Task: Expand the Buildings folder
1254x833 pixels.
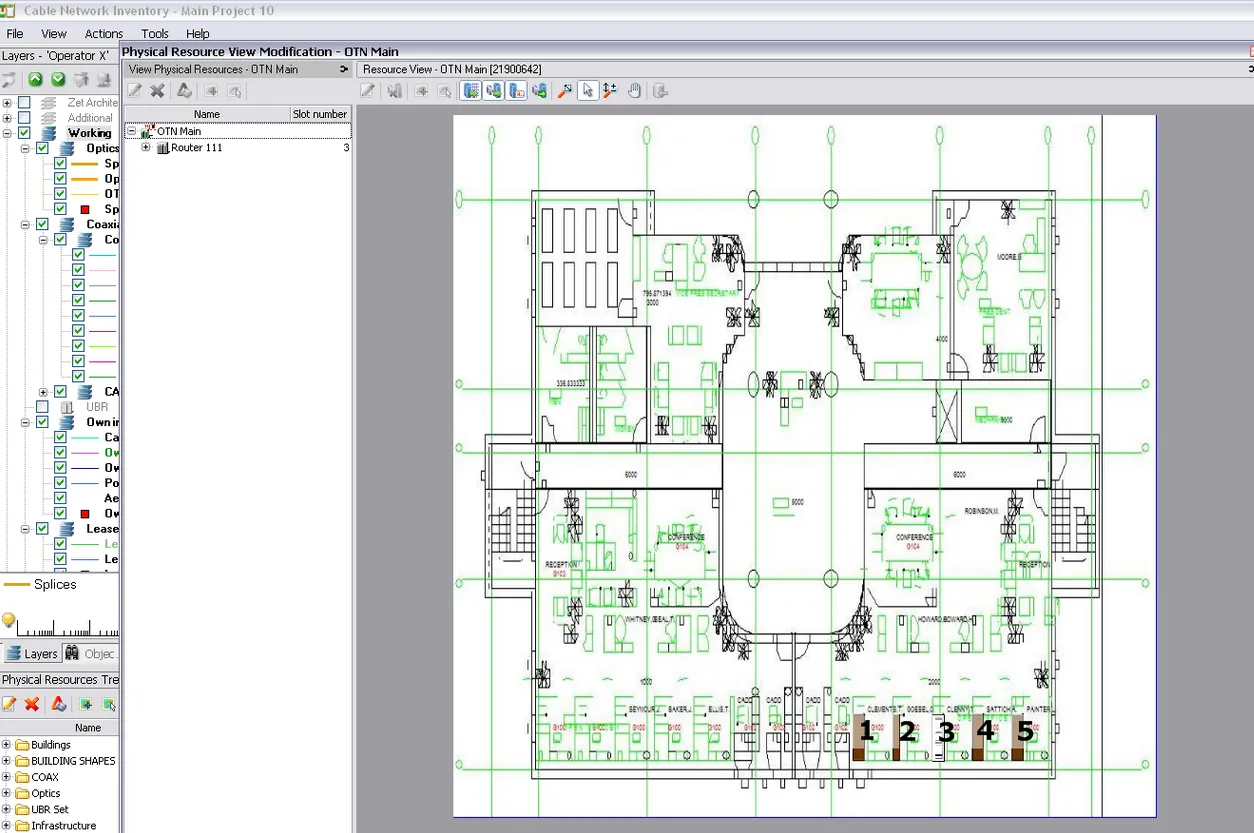Action: pyautogui.click(x=7, y=745)
